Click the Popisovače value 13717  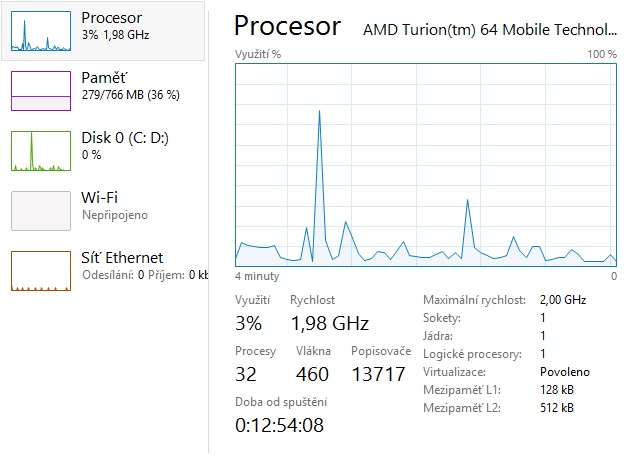[379, 375]
